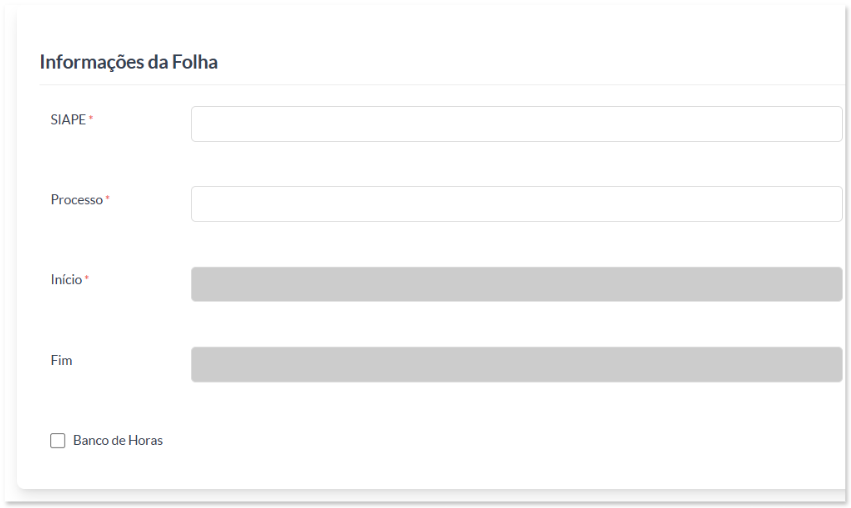The width and height of the screenshot is (851, 508).
Task: Click the word 'Banco' next to the checkbox
Action: point(90,440)
